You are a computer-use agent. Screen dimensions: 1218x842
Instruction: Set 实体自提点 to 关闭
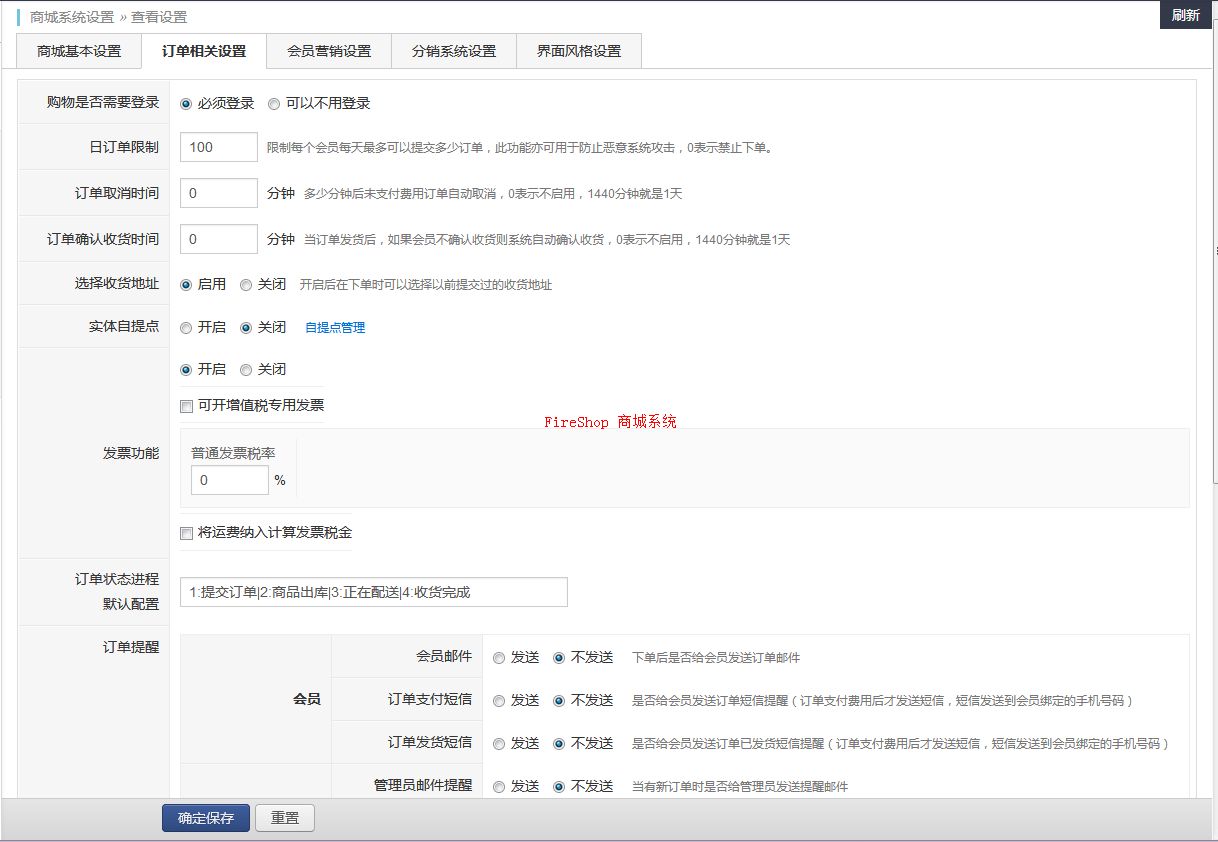point(246,328)
